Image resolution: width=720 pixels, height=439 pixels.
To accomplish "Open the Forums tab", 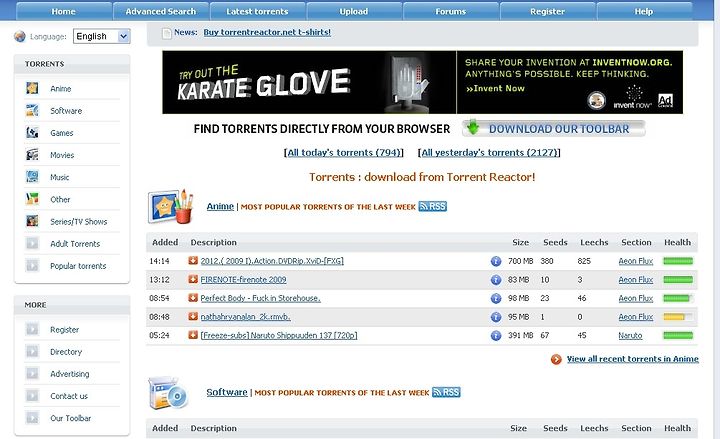I will coord(450,11).
